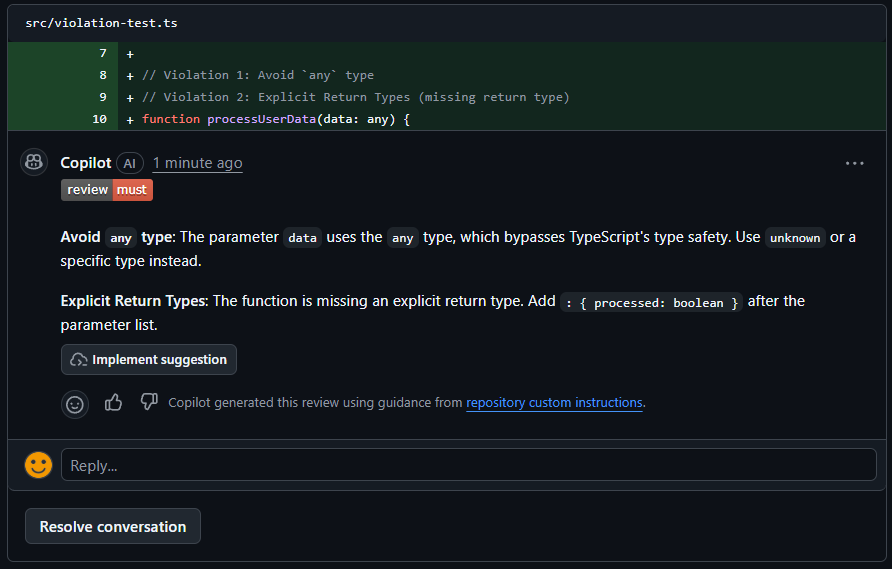This screenshot has width=892, height=569.
Task: Click the 'Explicit Return Types' bold heading
Action: [134, 301]
